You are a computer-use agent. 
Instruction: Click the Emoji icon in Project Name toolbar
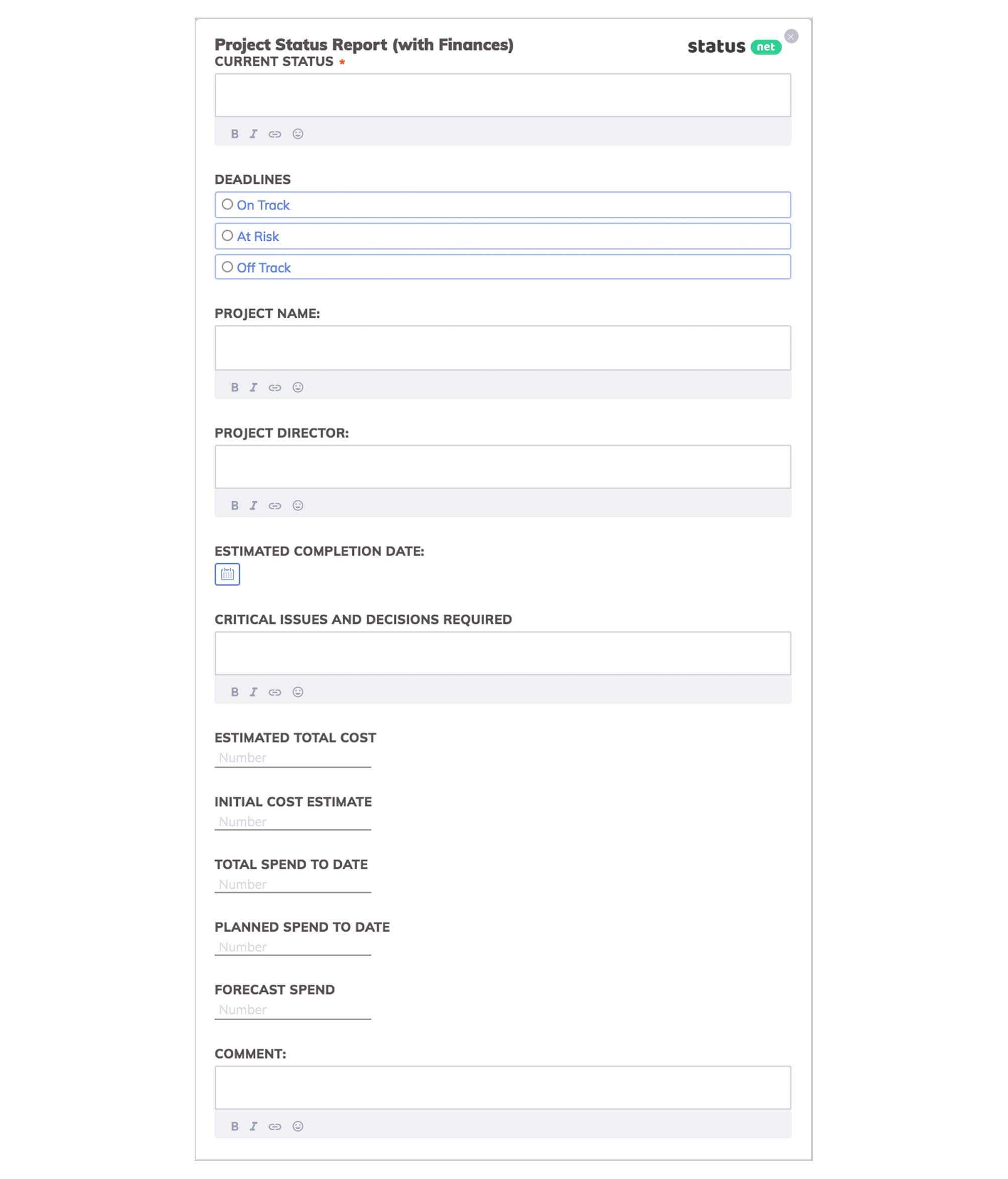pos(298,387)
